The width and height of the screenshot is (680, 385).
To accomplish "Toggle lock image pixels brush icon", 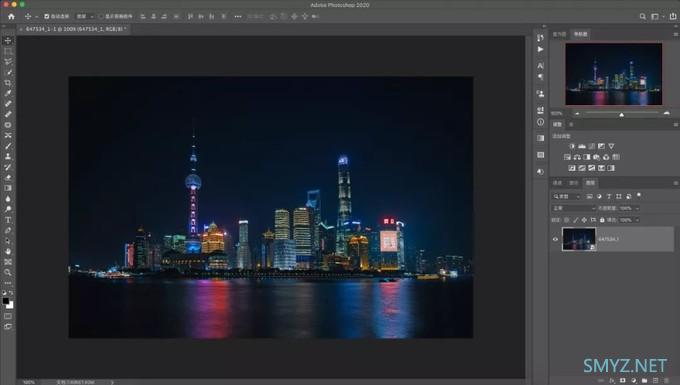I will point(575,220).
